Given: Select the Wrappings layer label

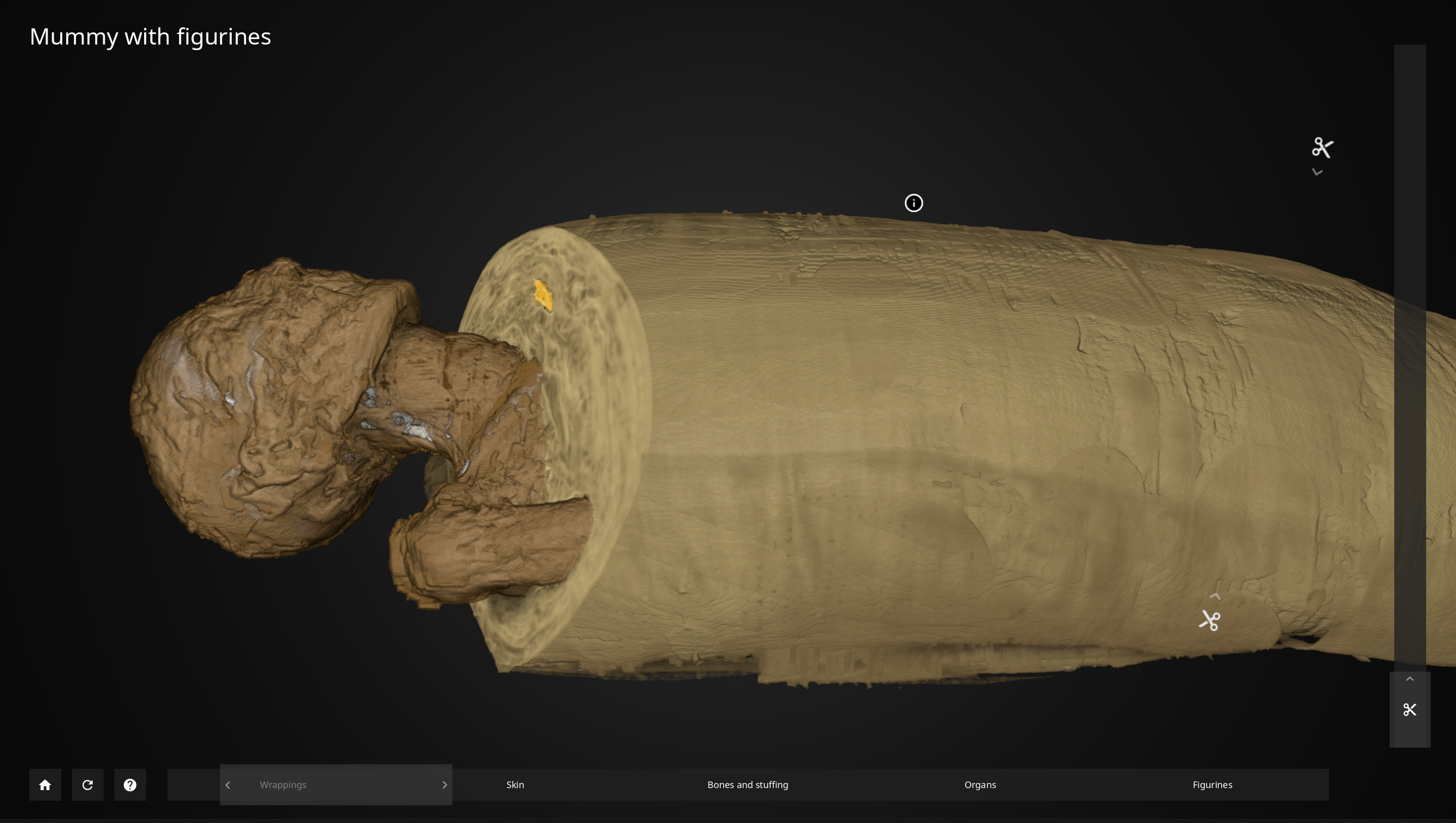Looking at the screenshot, I should (x=283, y=785).
